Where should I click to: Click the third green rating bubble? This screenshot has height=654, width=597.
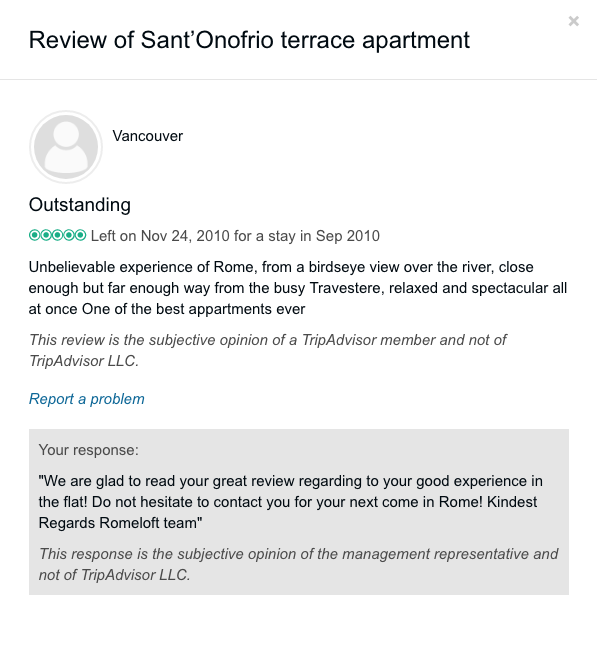58,235
